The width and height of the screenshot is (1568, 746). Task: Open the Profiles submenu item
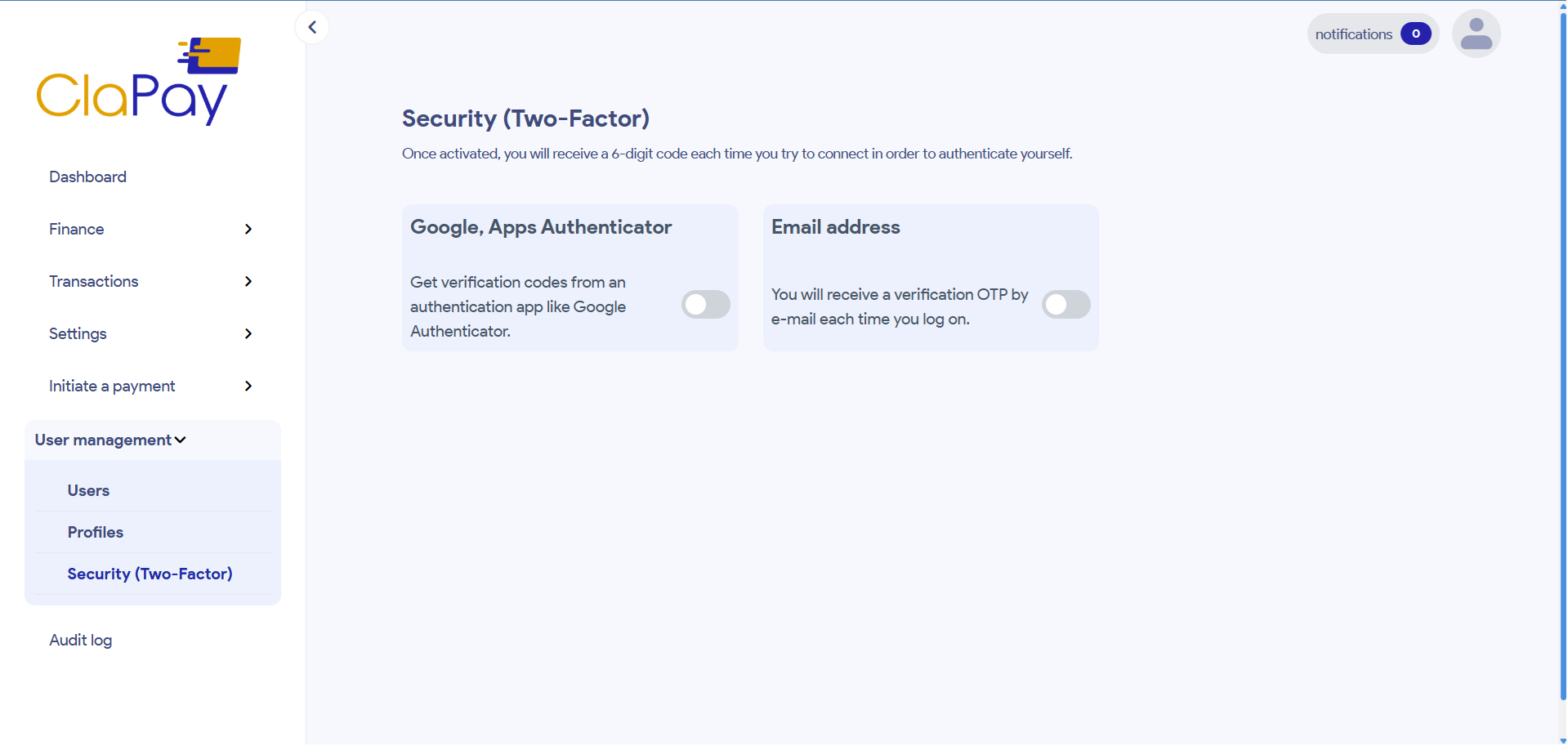coord(96,533)
